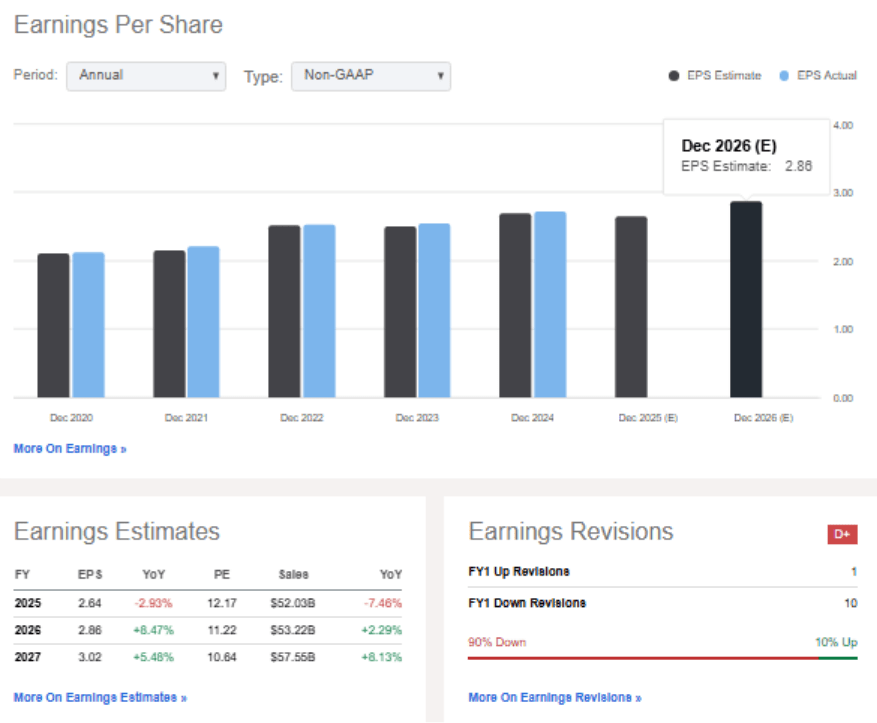Image resolution: width=877 pixels, height=723 pixels.
Task: Select the Dec 2024 blue EPS Actual bar
Action: (x=550, y=305)
